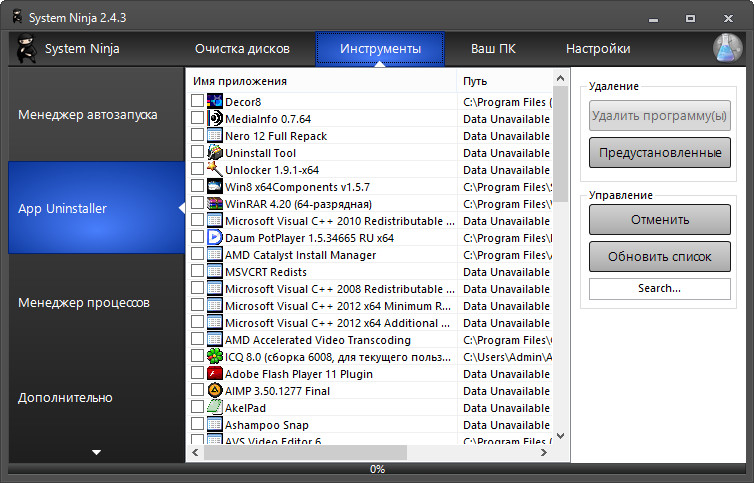This screenshot has height=483, width=754.
Task: Click the horizontal scrollbar thumb
Action: point(305,452)
